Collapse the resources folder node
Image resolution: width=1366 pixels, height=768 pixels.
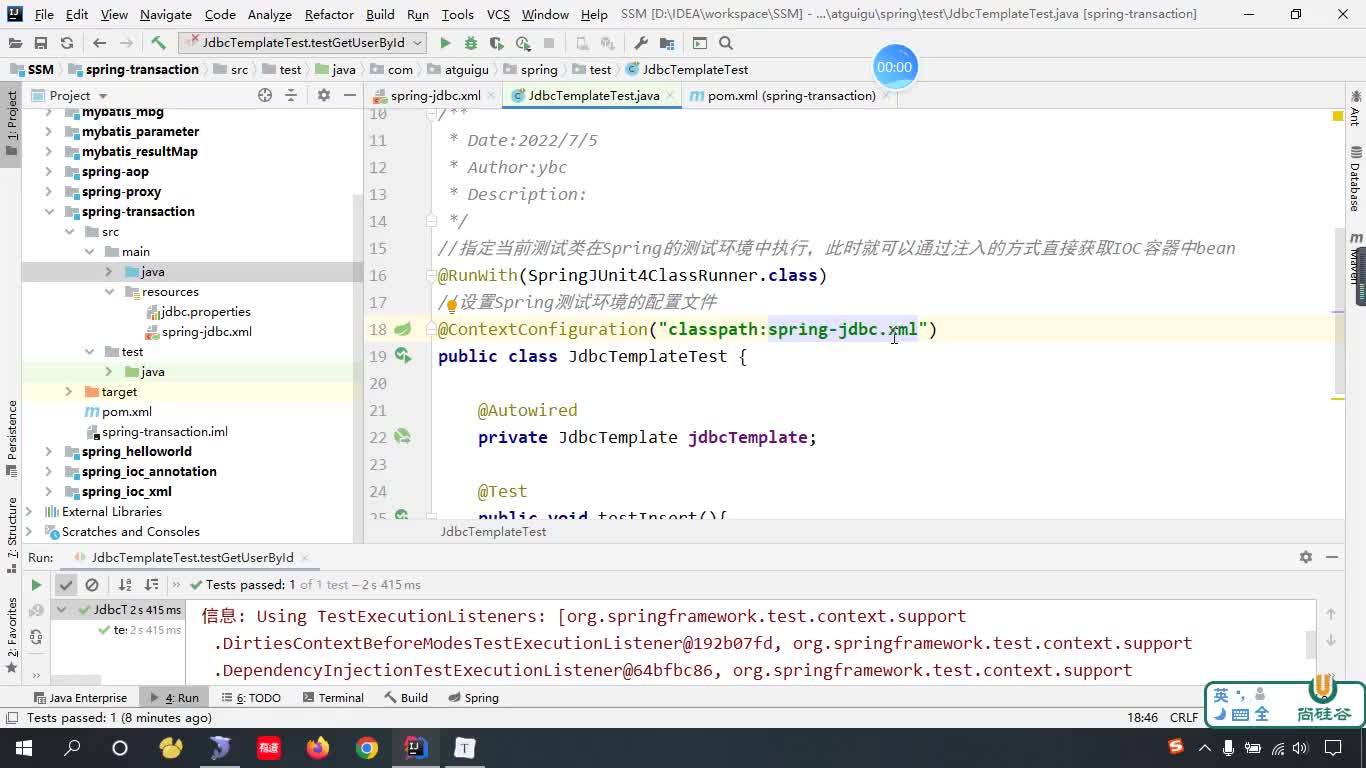[x=109, y=292]
